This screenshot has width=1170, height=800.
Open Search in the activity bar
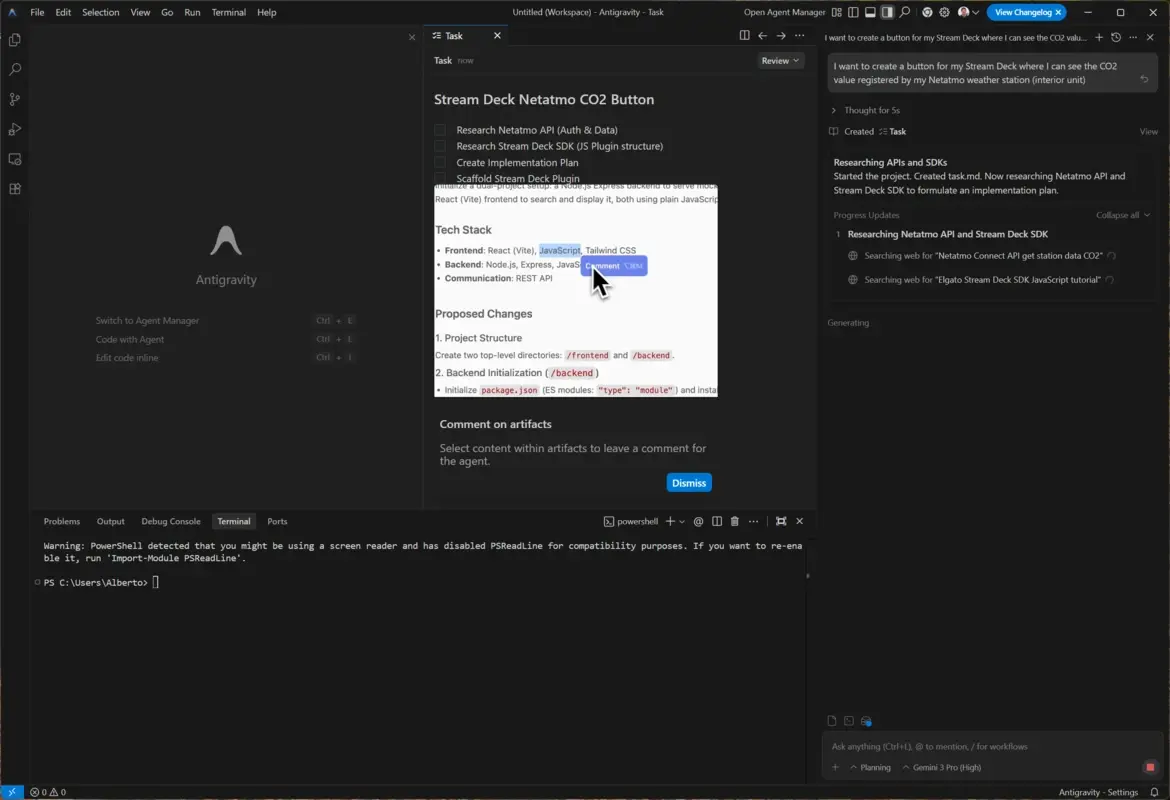[x=14, y=69]
